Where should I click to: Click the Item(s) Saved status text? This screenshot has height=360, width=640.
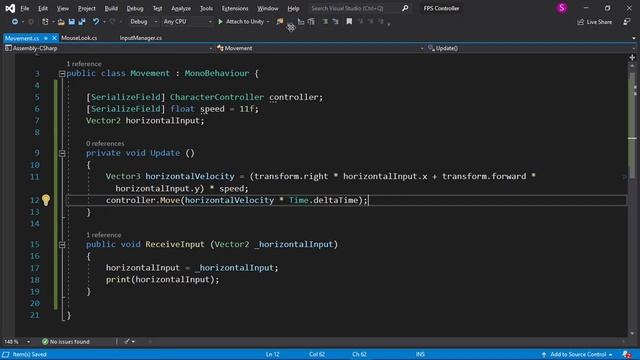[x=29, y=354]
